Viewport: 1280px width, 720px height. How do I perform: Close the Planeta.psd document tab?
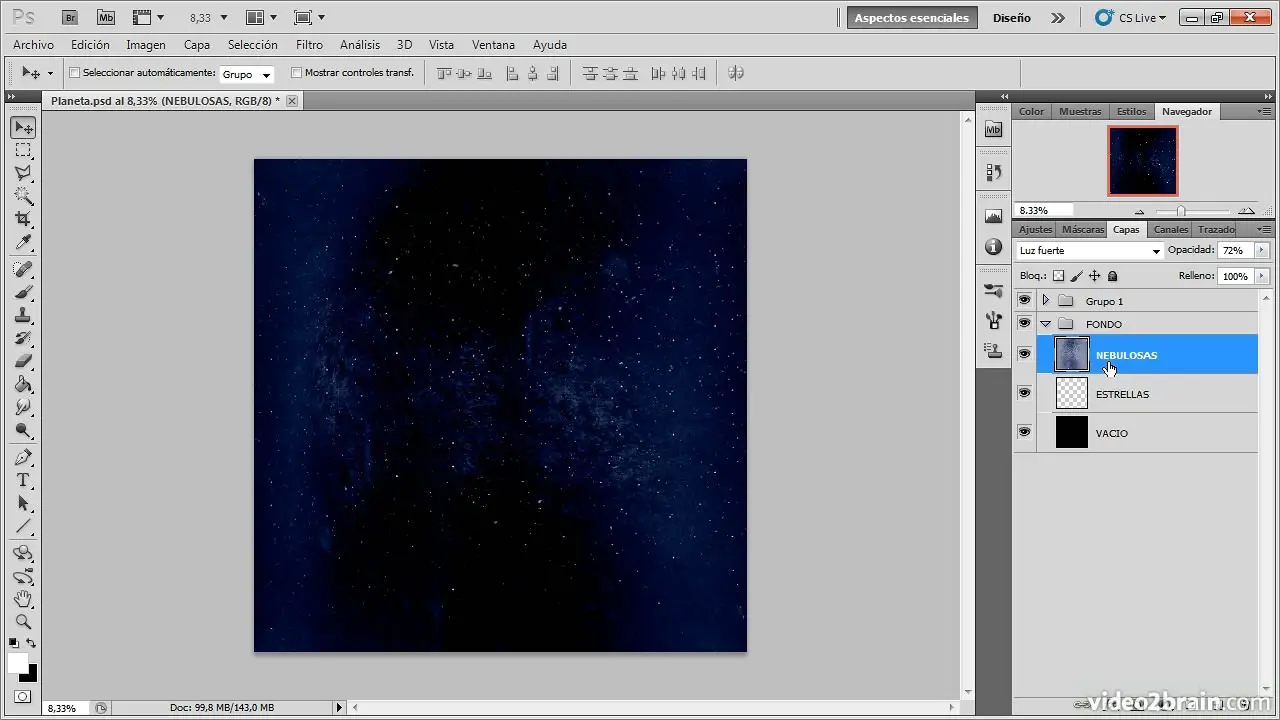(292, 101)
